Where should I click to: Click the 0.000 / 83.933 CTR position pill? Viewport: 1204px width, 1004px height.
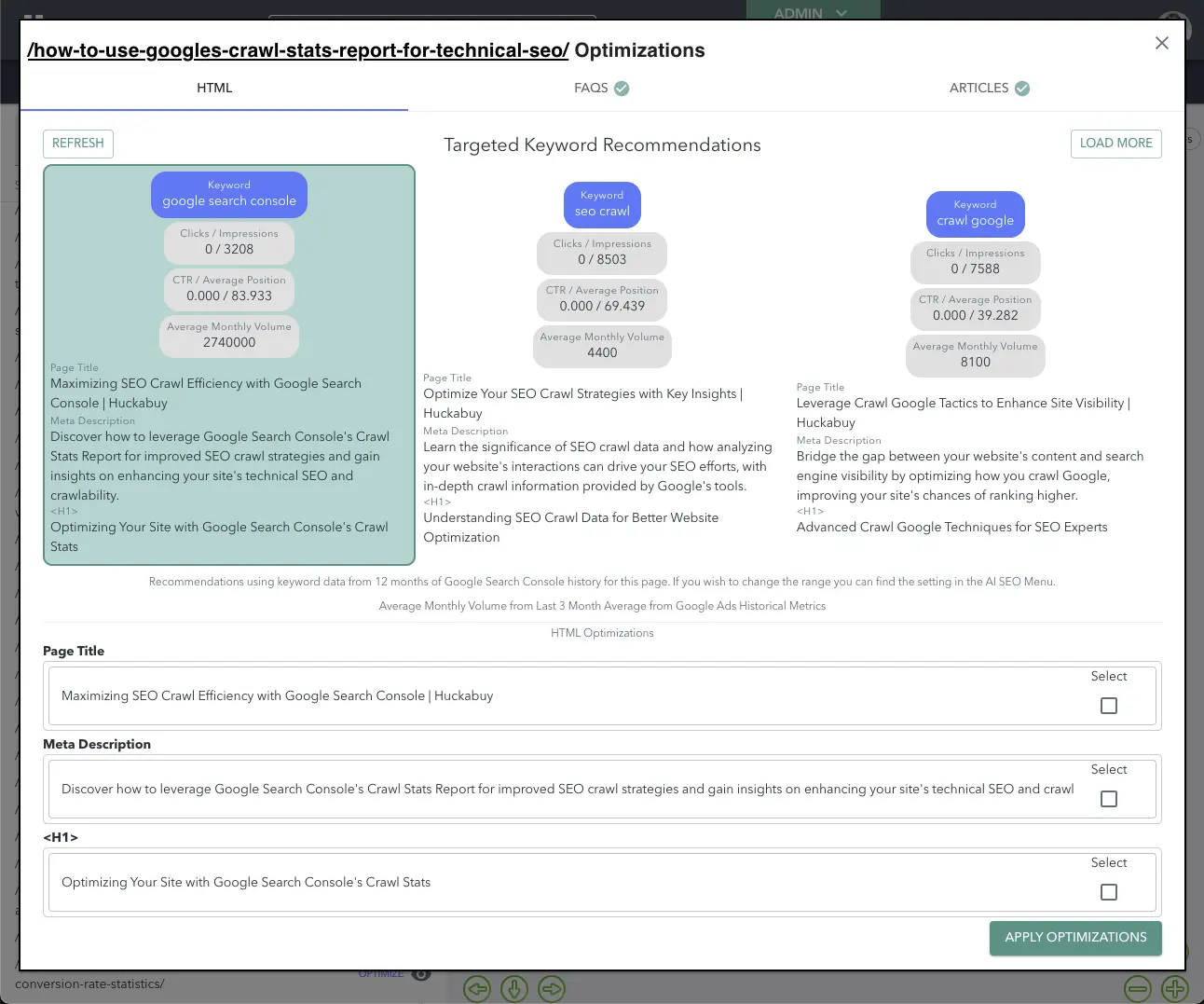pos(229,288)
